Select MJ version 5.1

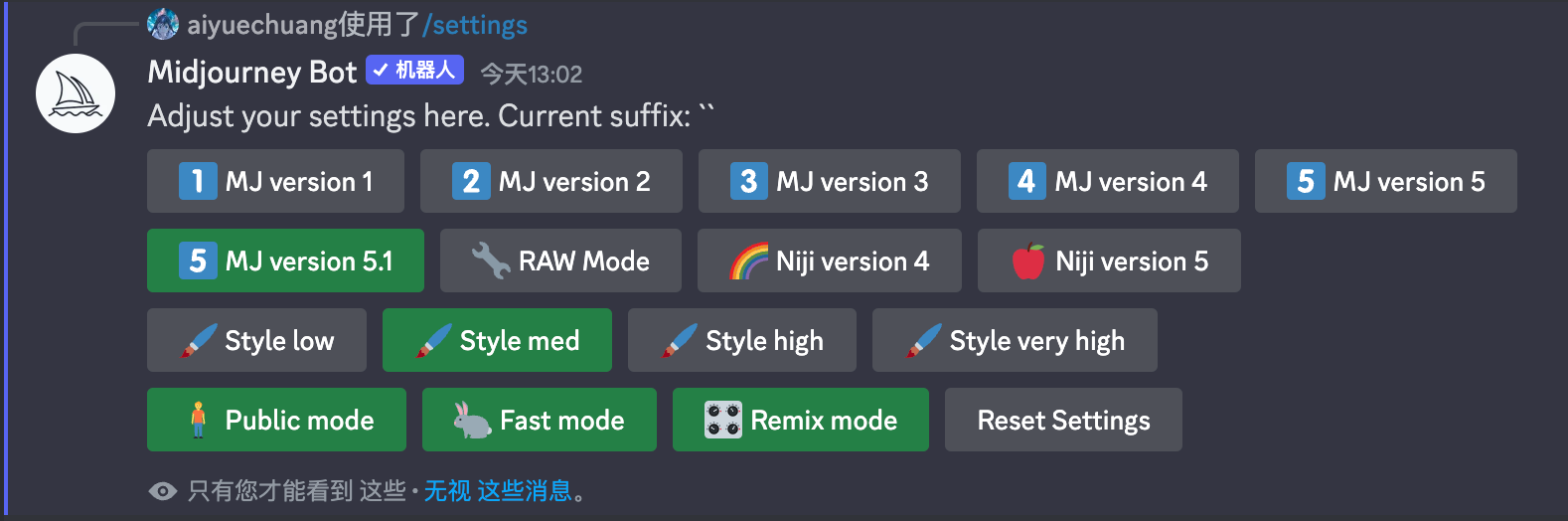click(x=285, y=260)
